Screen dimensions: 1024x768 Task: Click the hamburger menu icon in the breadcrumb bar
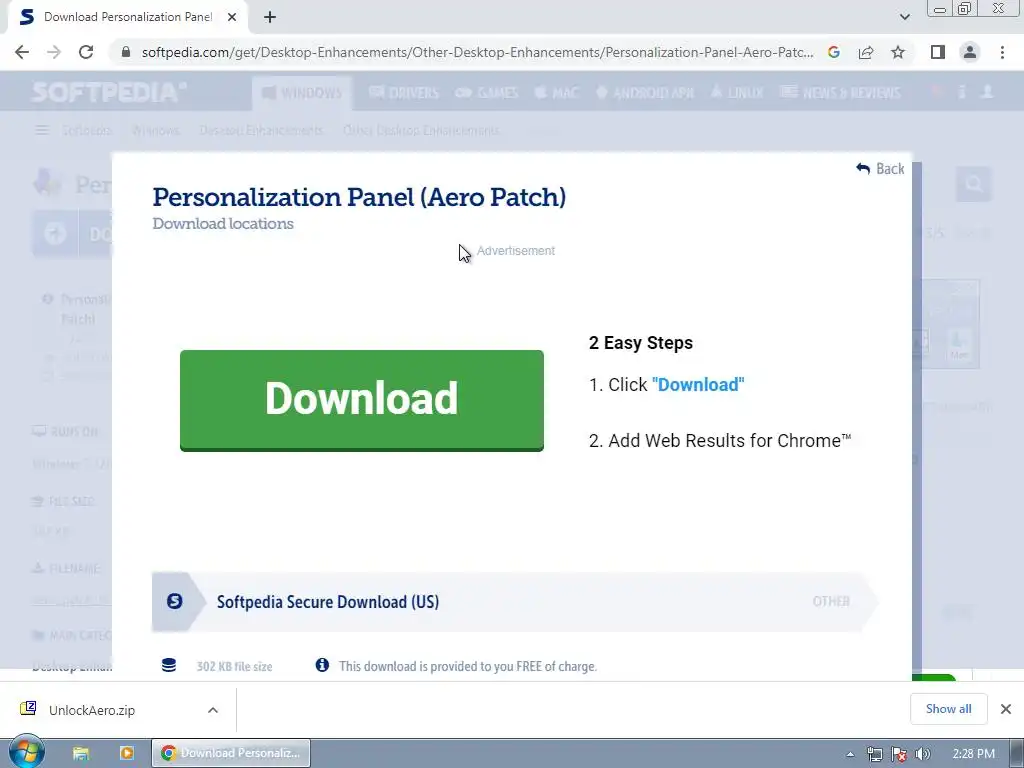click(42, 131)
